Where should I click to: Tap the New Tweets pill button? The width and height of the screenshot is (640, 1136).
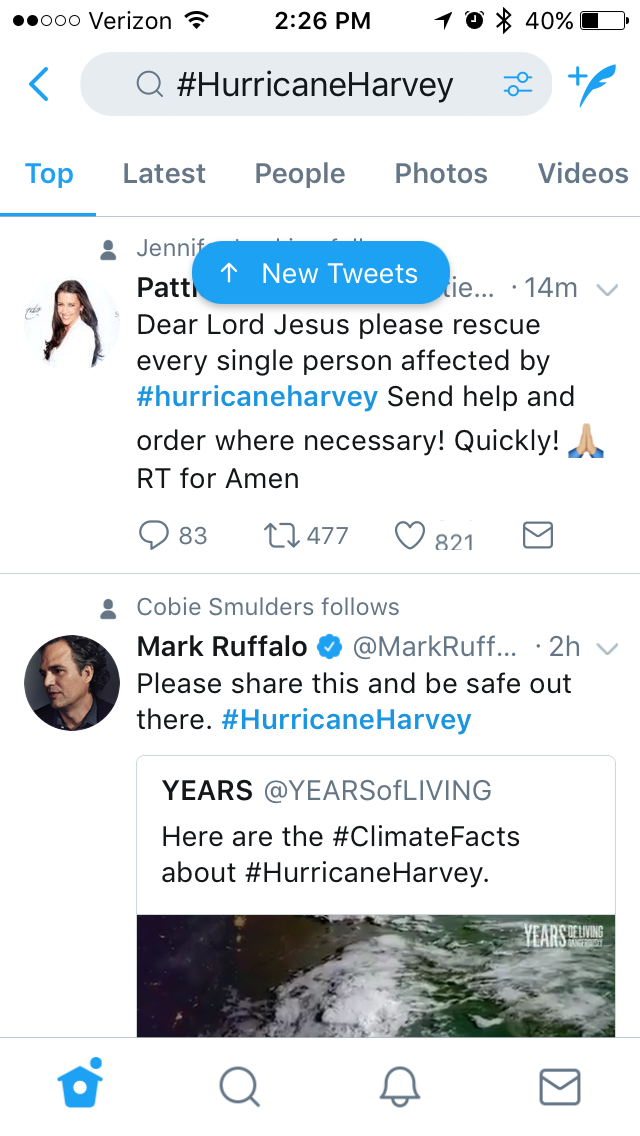click(x=320, y=273)
